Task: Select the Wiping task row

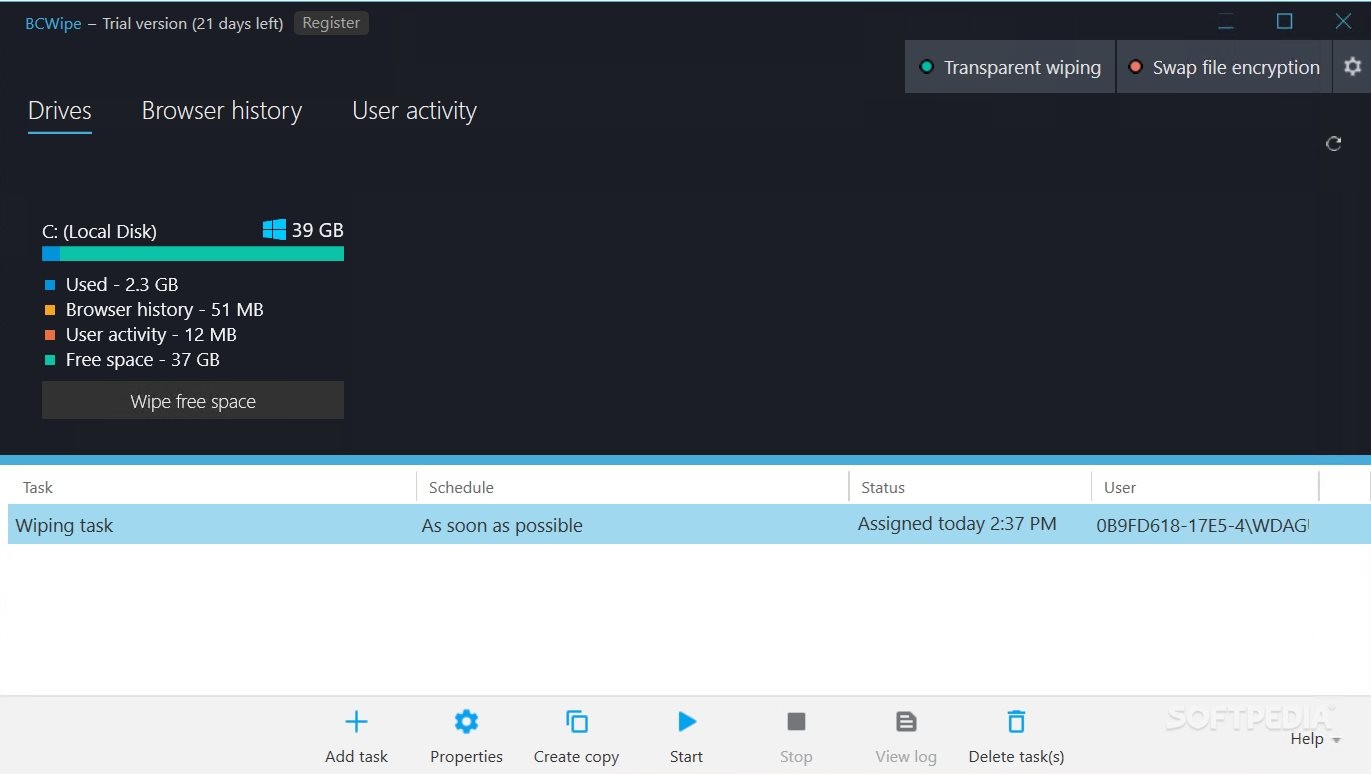Action: (x=689, y=525)
